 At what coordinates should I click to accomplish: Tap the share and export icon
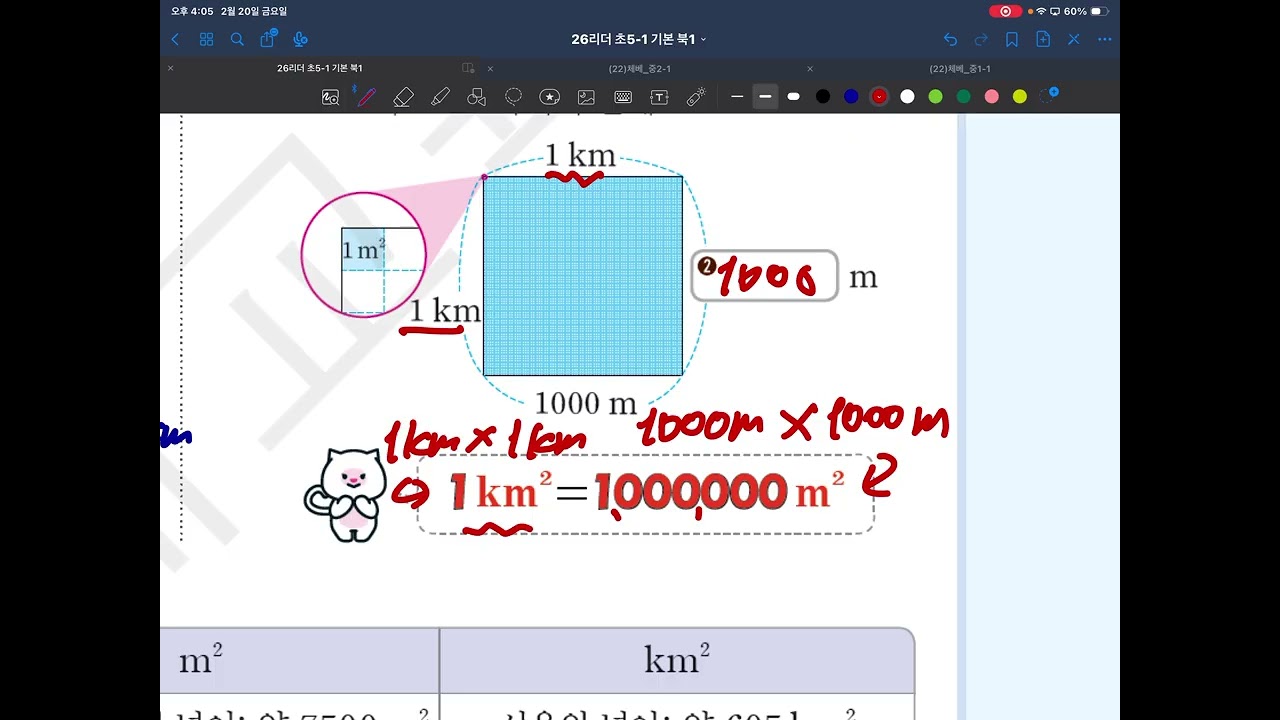click(x=268, y=39)
